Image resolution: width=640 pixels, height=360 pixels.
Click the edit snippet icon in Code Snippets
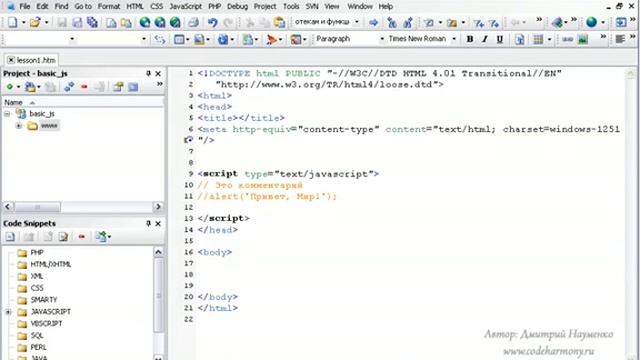coord(63,236)
